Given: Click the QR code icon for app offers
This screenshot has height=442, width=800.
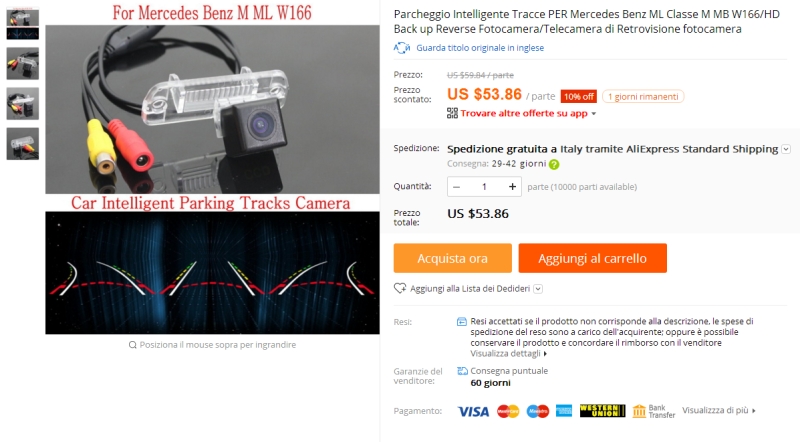Looking at the screenshot, I should (x=452, y=113).
